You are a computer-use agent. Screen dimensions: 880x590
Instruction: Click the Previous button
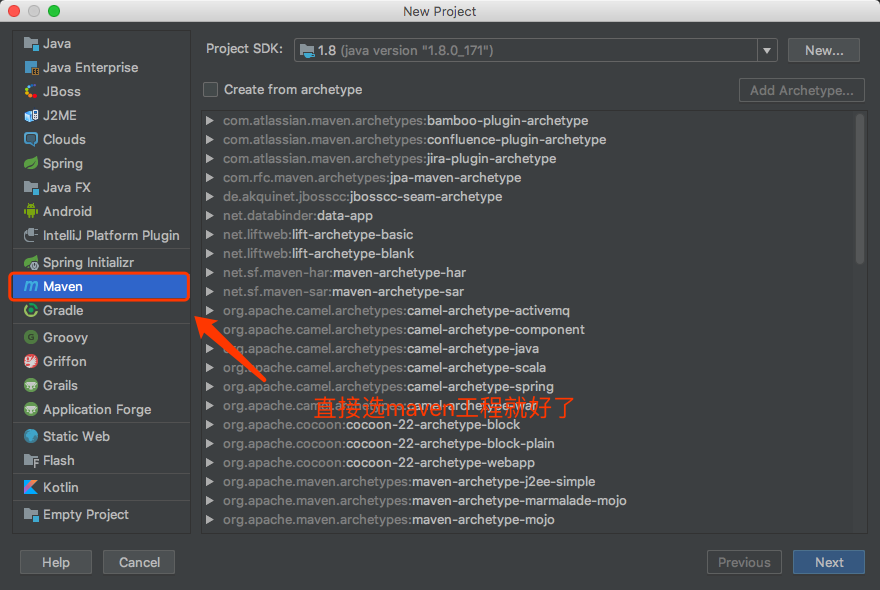(x=744, y=562)
